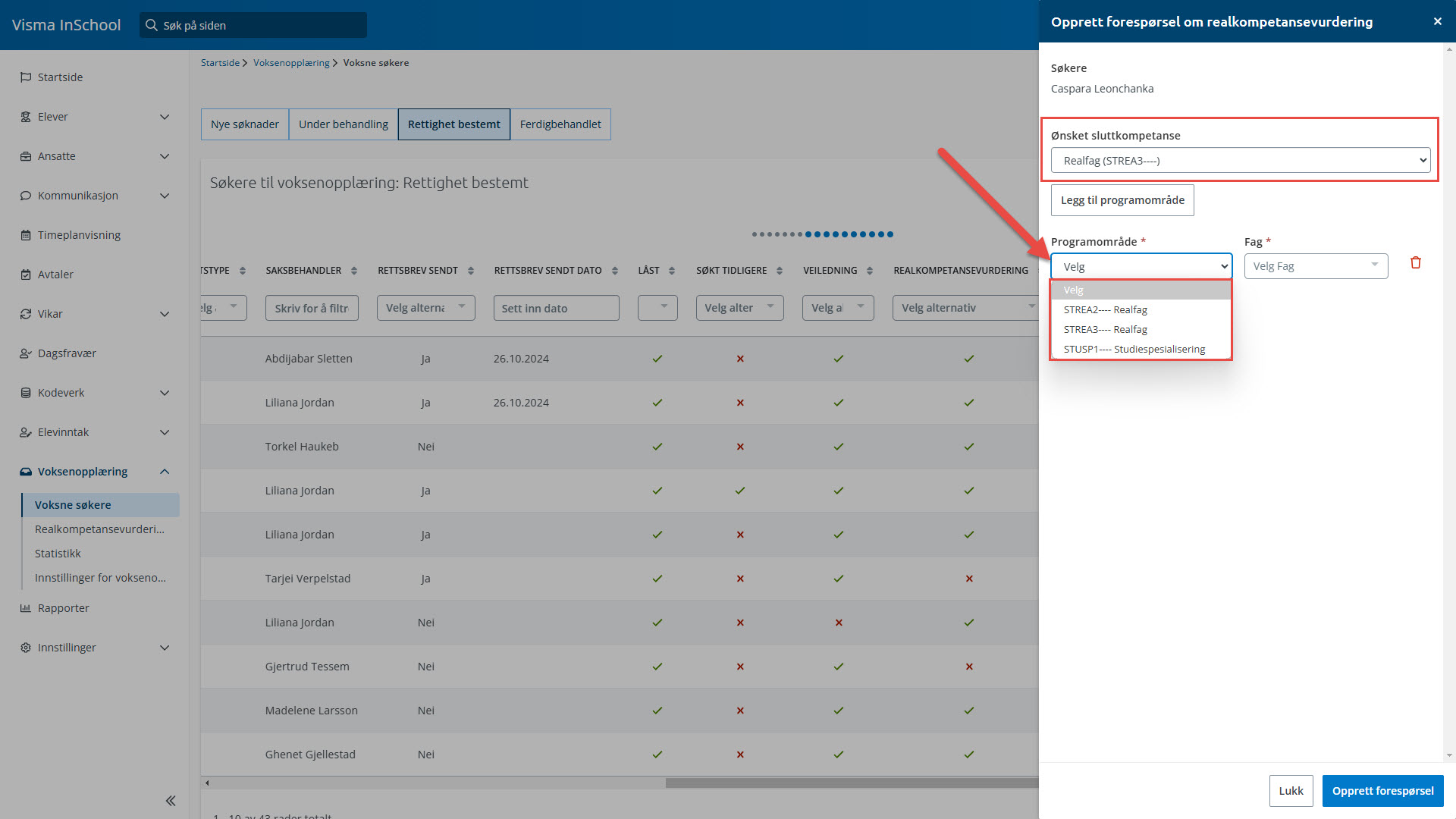Viewport: 1456px width, 819px height.
Task: Click the Opprett forespørsel button
Action: 1382,791
